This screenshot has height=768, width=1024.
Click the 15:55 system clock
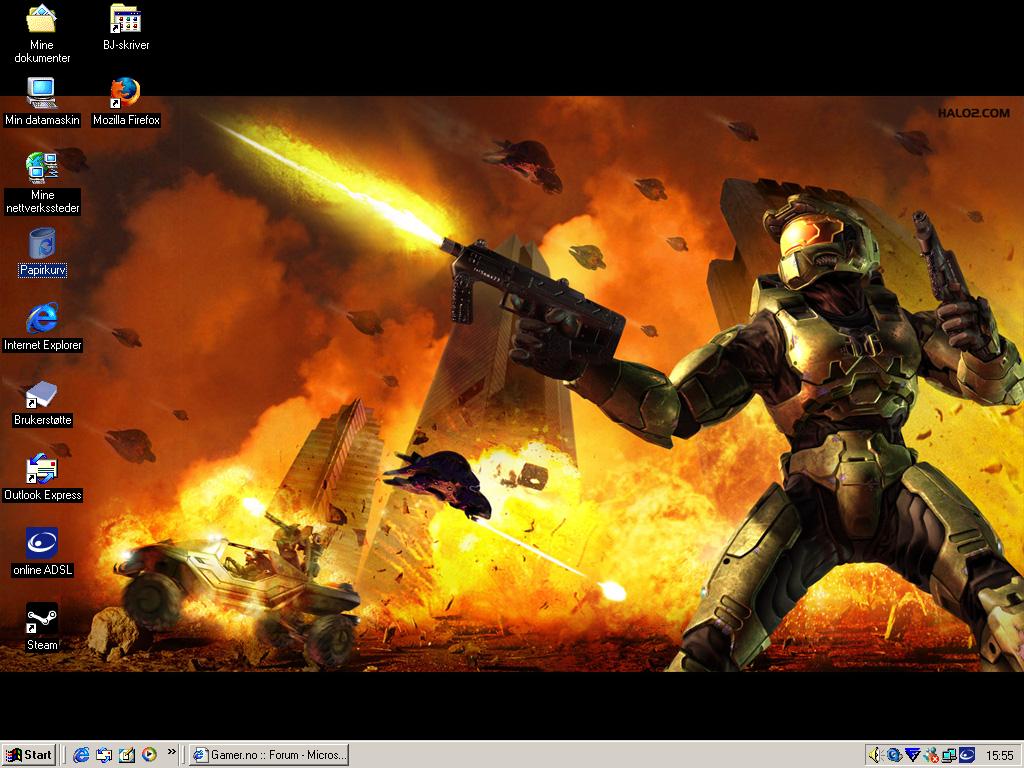pos(999,756)
